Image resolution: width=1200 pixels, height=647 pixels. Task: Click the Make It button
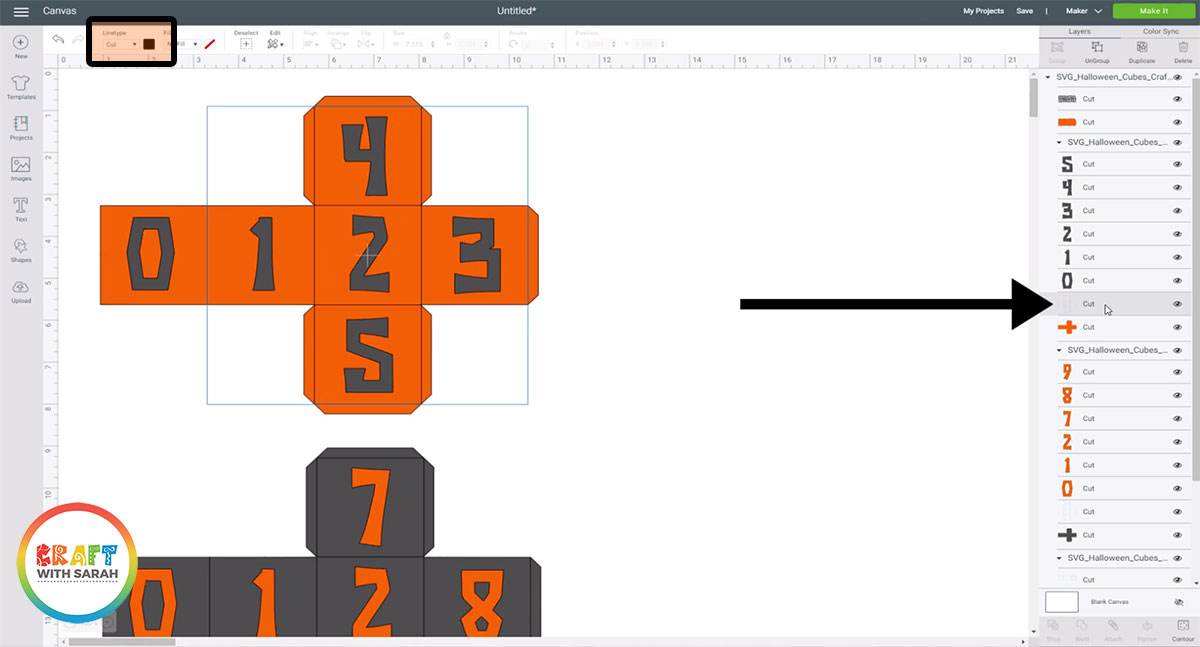[1153, 11]
